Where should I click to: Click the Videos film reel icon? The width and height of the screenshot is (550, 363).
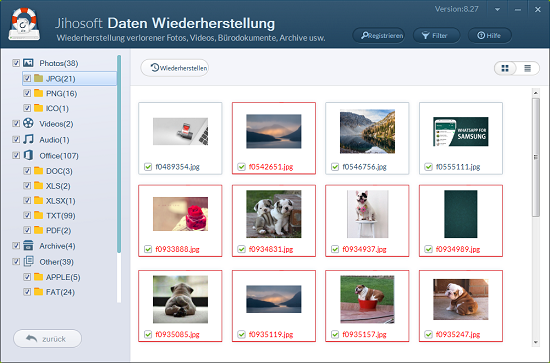point(28,123)
